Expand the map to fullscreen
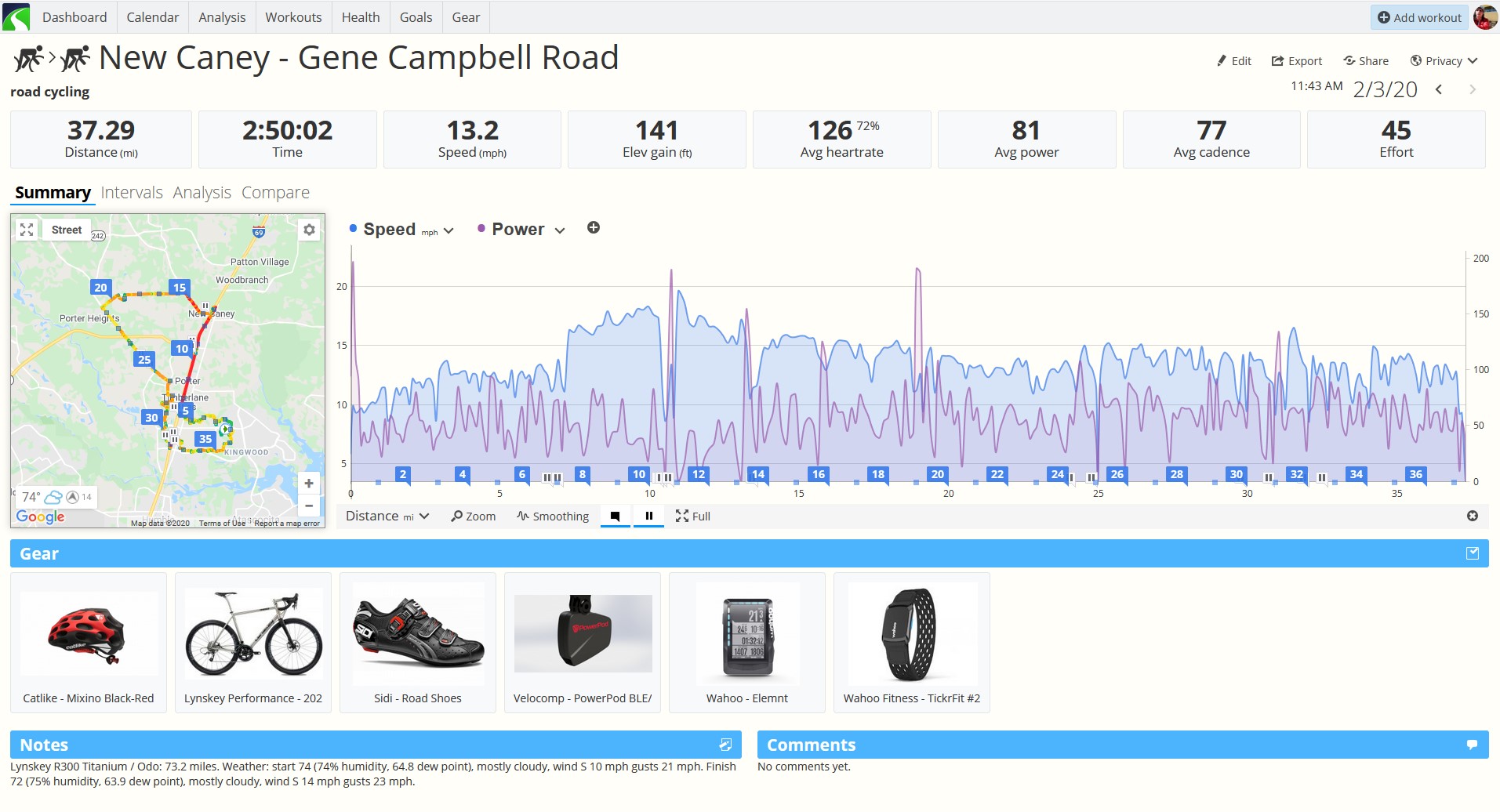This screenshot has height=812, width=1500. click(x=27, y=230)
